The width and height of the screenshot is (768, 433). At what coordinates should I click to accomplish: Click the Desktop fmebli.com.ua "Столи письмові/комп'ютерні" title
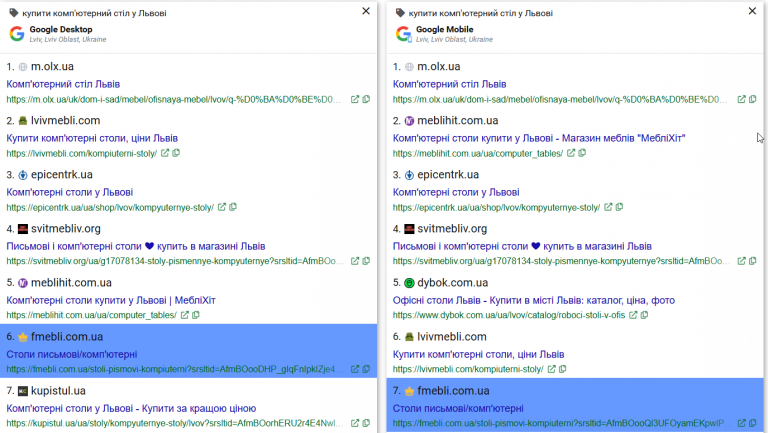[x=72, y=354]
